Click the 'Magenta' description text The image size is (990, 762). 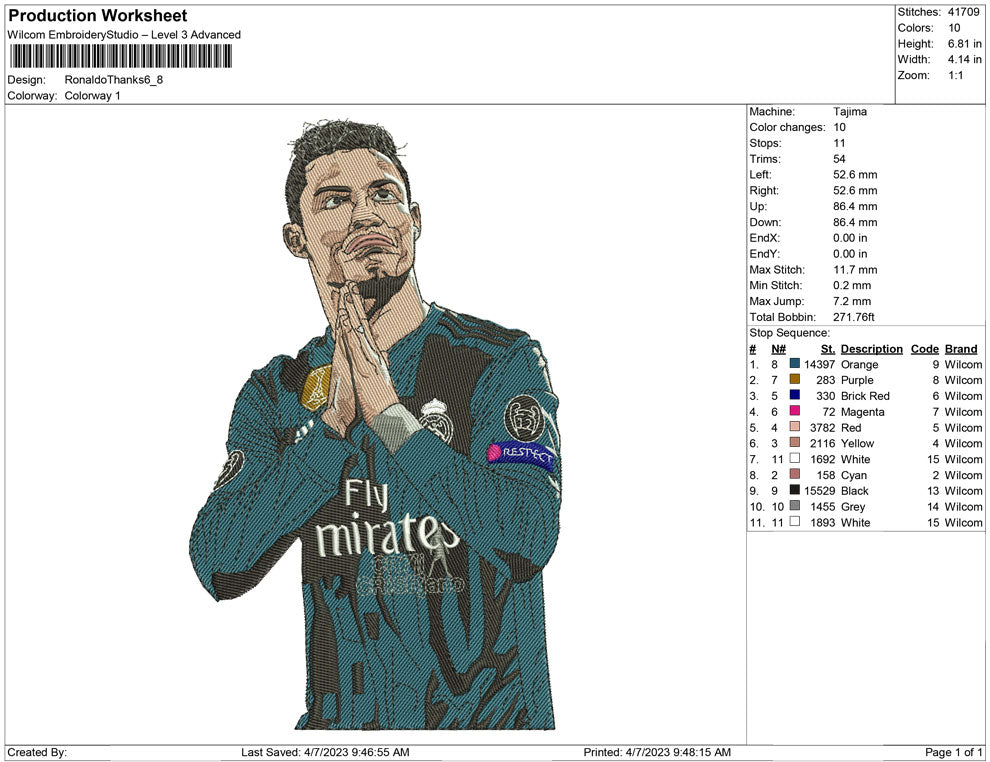(862, 412)
